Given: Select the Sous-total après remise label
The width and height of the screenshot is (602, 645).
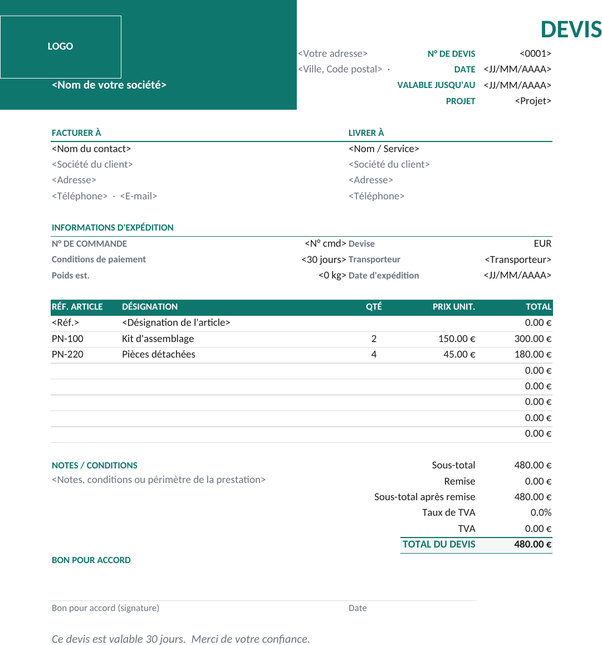Looking at the screenshot, I should coord(425,497).
